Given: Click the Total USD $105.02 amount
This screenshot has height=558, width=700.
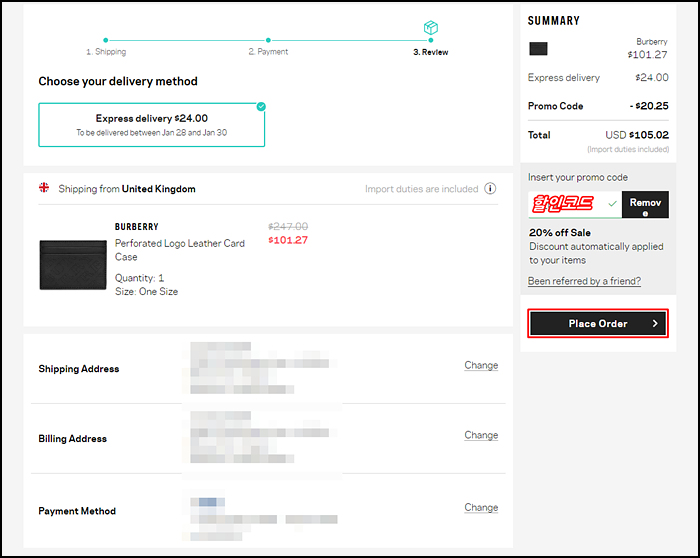Looking at the screenshot, I should [637, 135].
